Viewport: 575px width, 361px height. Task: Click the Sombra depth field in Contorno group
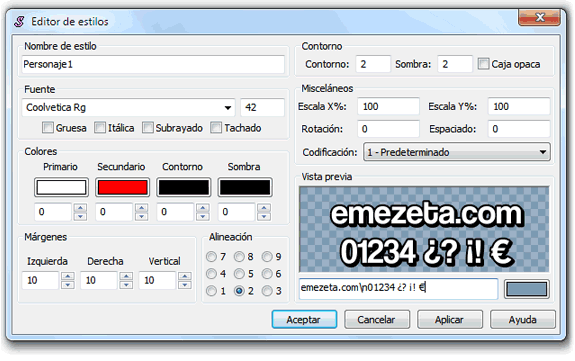coord(455,64)
